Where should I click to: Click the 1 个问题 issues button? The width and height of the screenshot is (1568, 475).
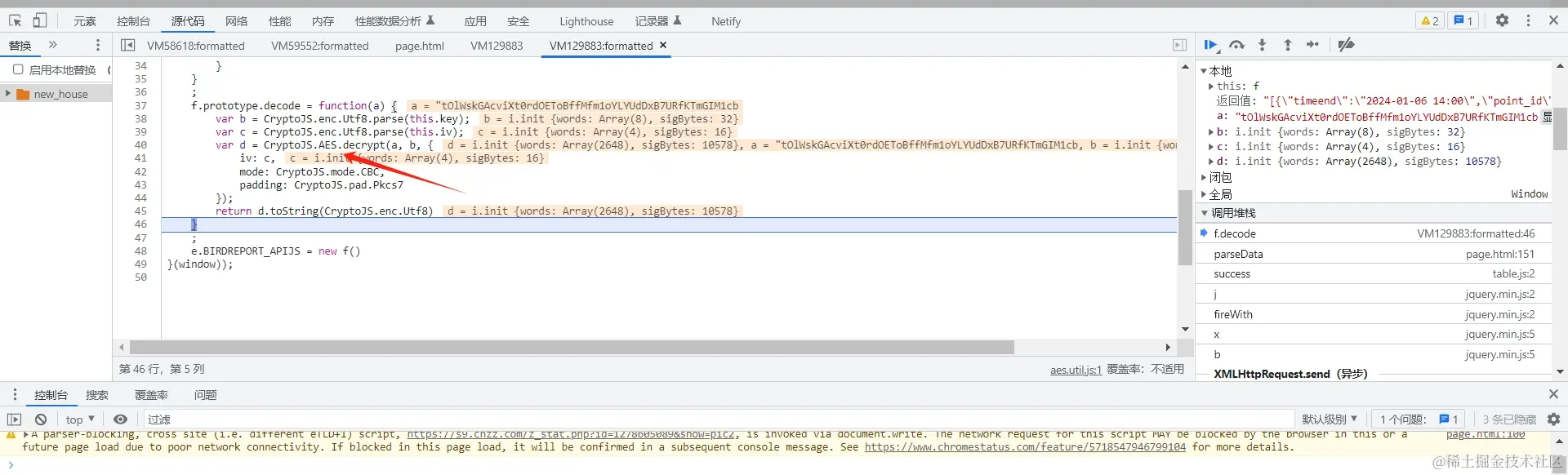click(1419, 420)
